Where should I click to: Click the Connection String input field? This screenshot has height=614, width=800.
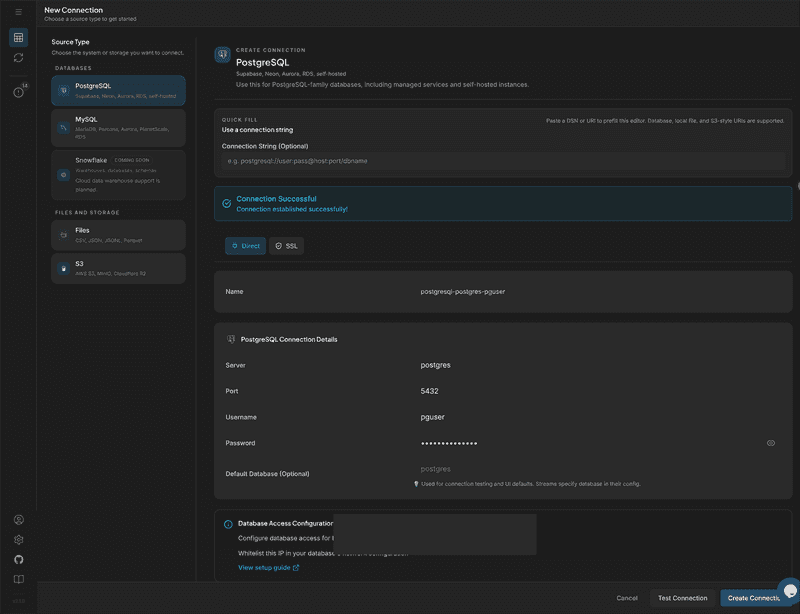503,161
